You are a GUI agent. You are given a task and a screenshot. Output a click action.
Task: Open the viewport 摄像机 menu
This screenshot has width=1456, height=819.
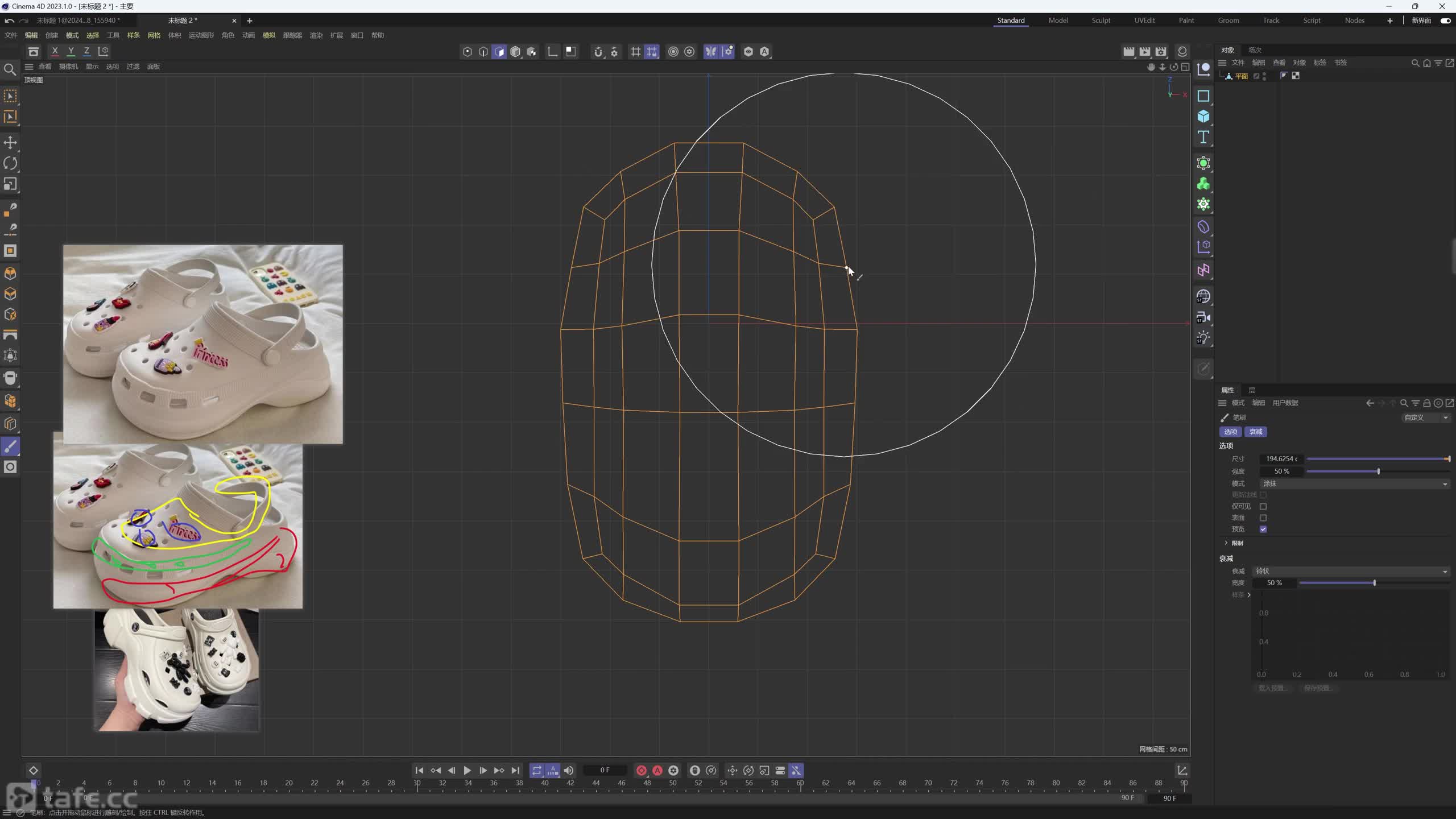[x=68, y=67]
